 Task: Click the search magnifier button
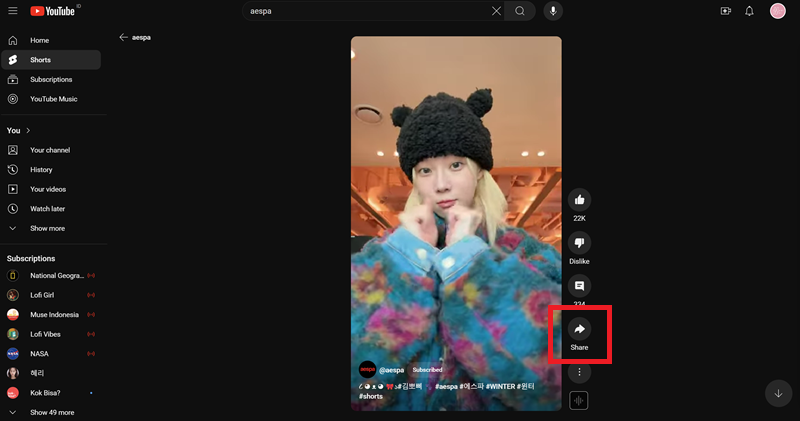[520, 11]
